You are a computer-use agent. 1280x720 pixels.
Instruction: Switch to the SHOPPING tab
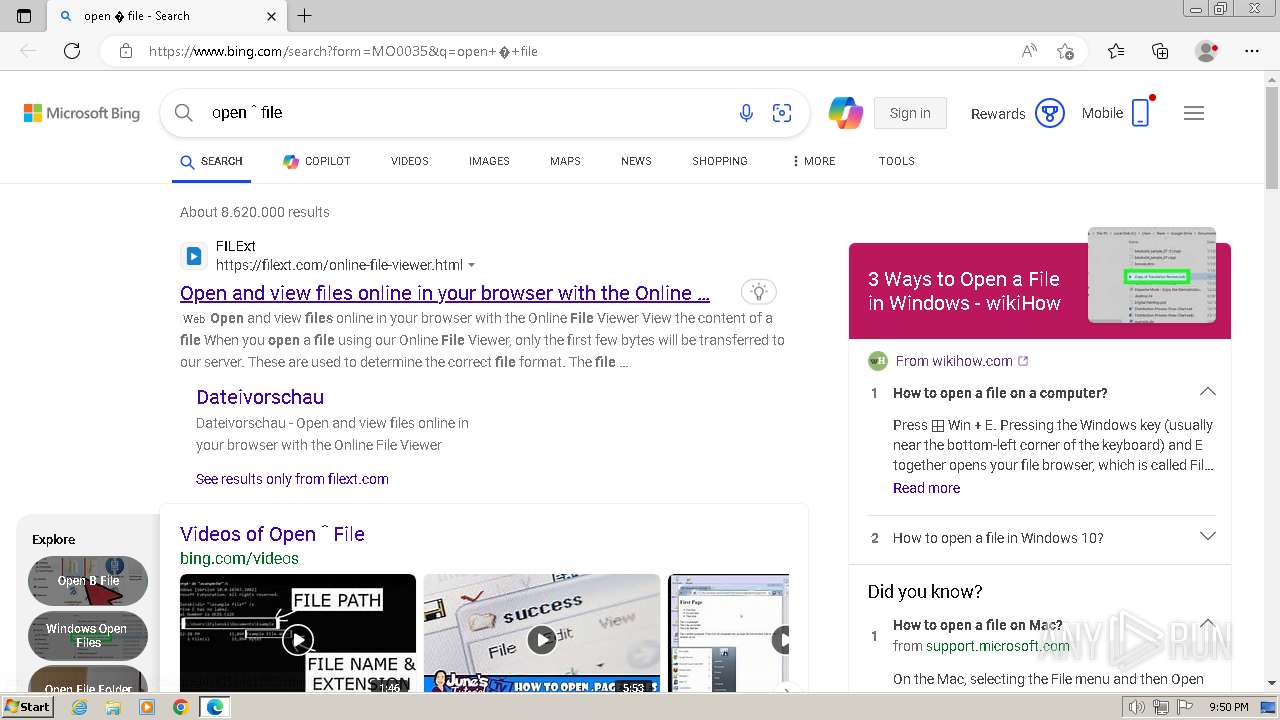[x=720, y=161]
